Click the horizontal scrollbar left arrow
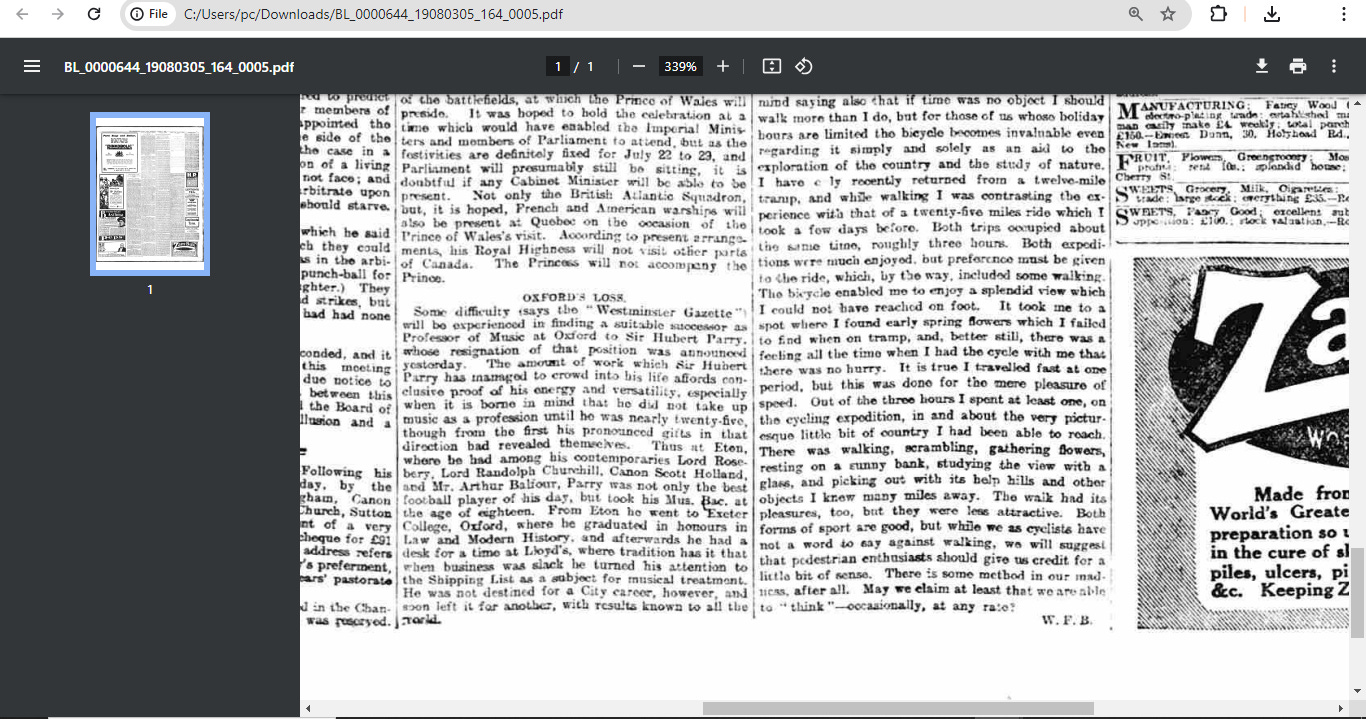This screenshot has width=1366, height=719. pyautogui.click(x=308, y=709)
